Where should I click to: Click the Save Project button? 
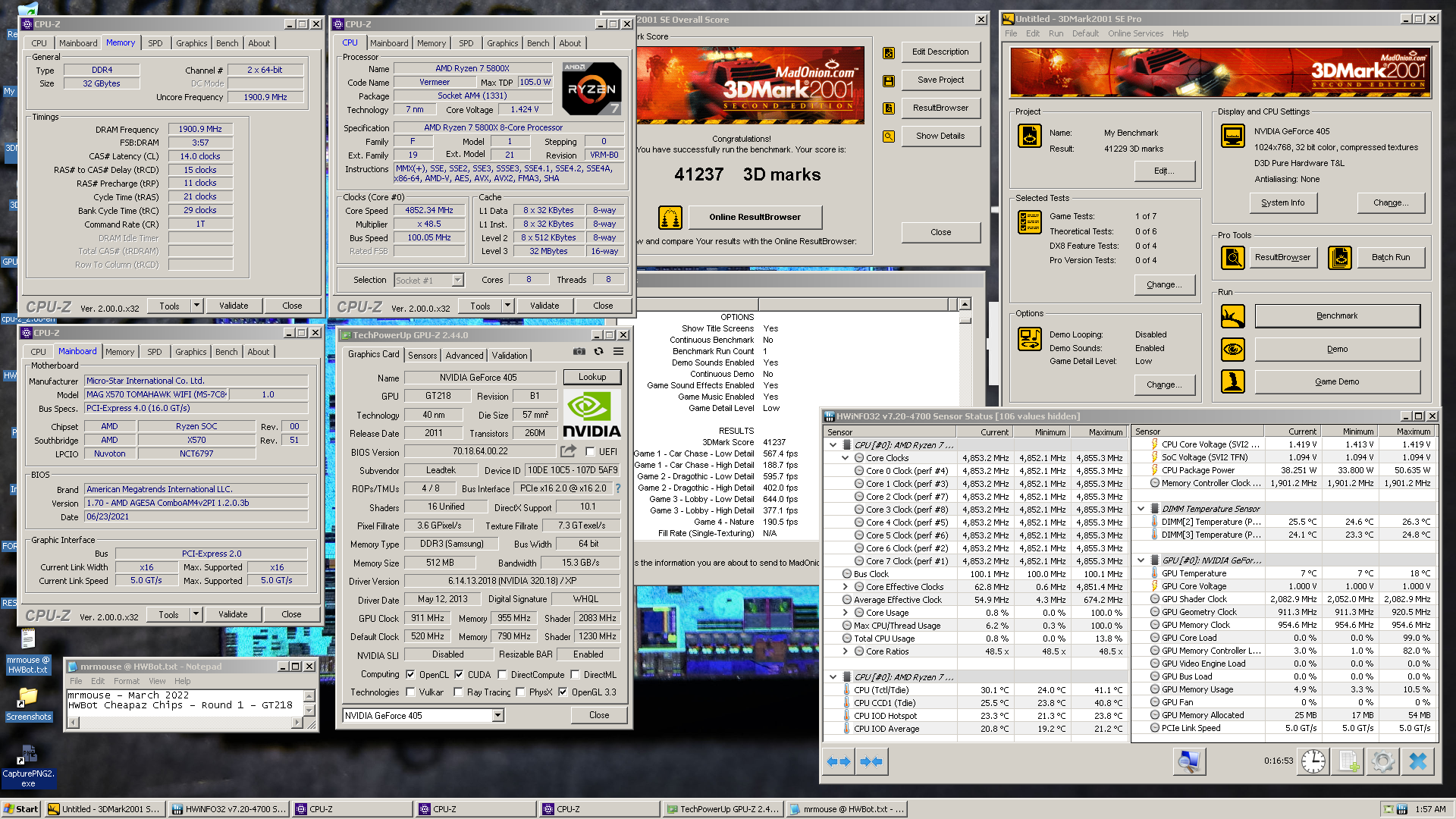click(940, 80)
